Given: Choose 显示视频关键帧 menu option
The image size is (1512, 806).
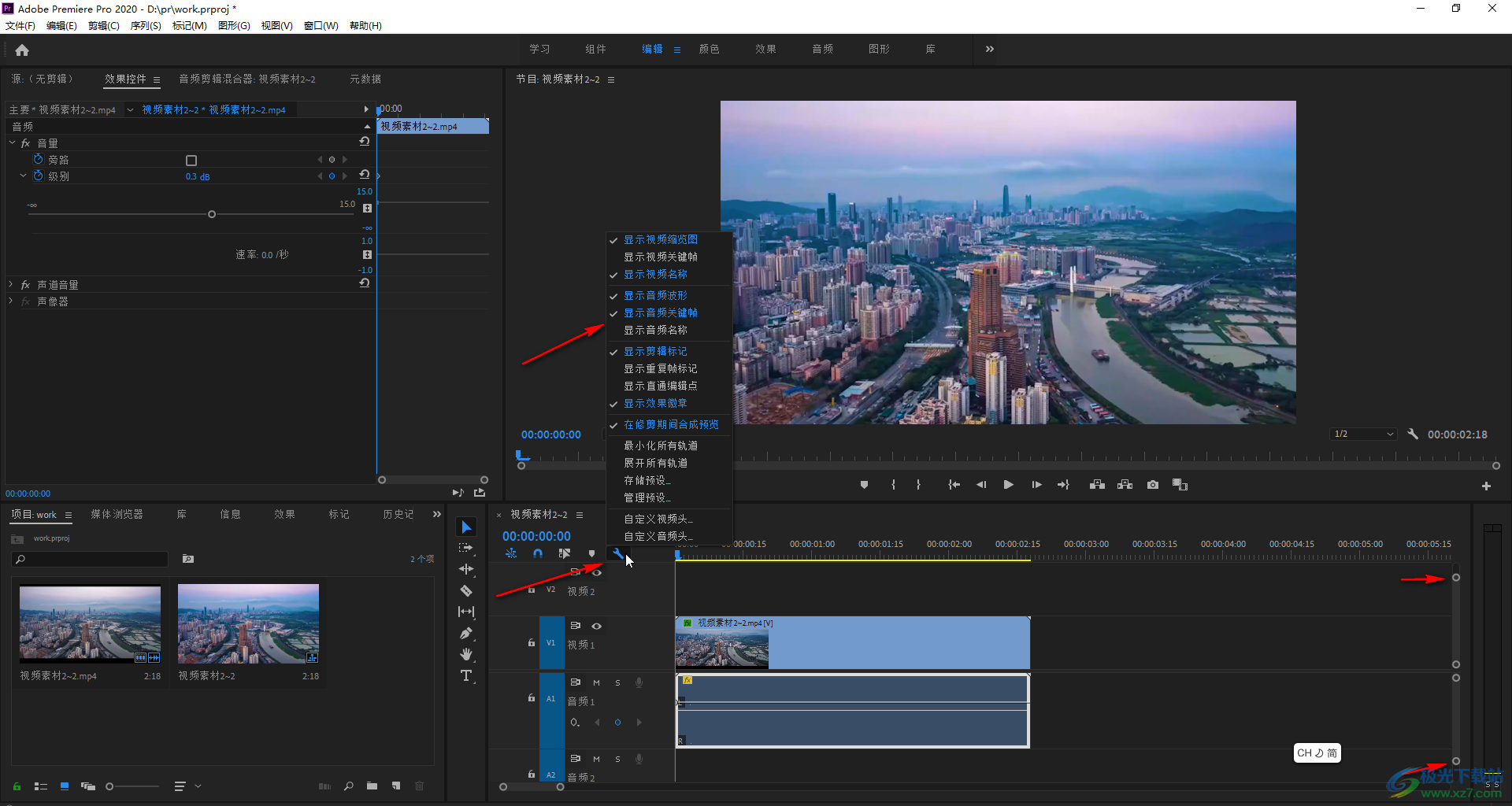Looking at the screenshot, I should [x=660, y=257].
